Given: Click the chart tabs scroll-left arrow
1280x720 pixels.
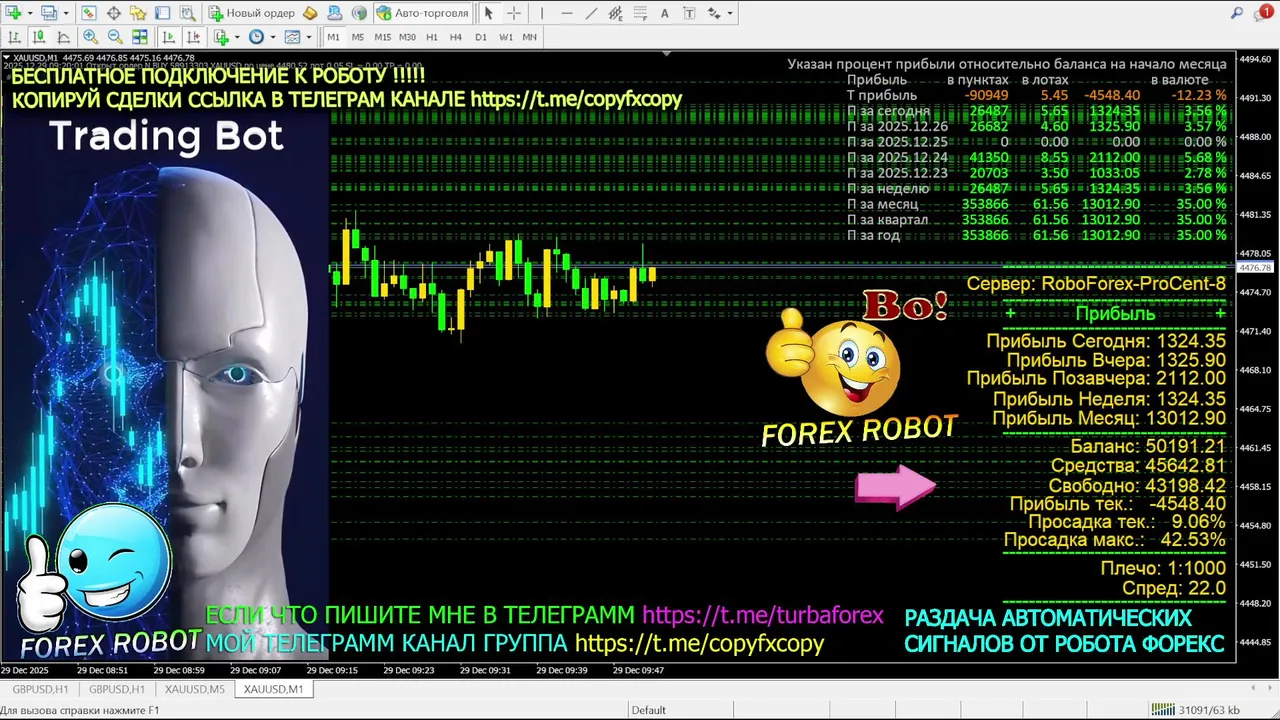Looking at the screenshot, I should coord(1254,689).
